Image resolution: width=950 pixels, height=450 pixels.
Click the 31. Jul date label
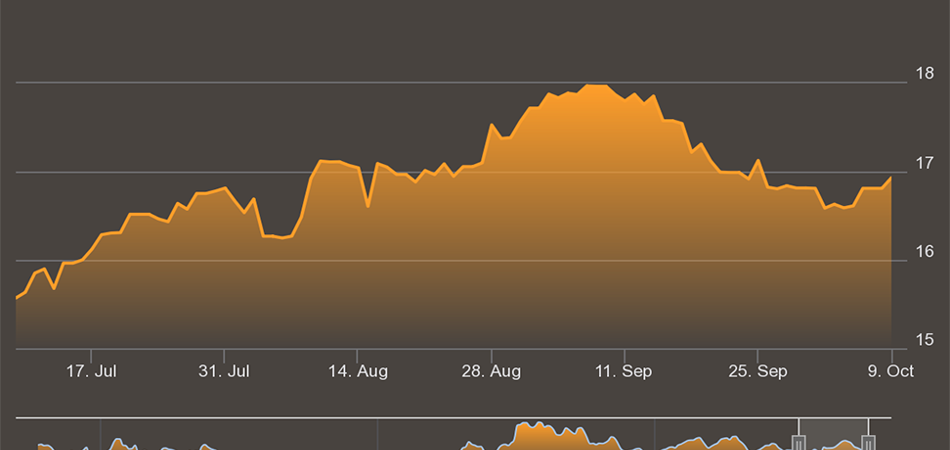click(224, 371)
